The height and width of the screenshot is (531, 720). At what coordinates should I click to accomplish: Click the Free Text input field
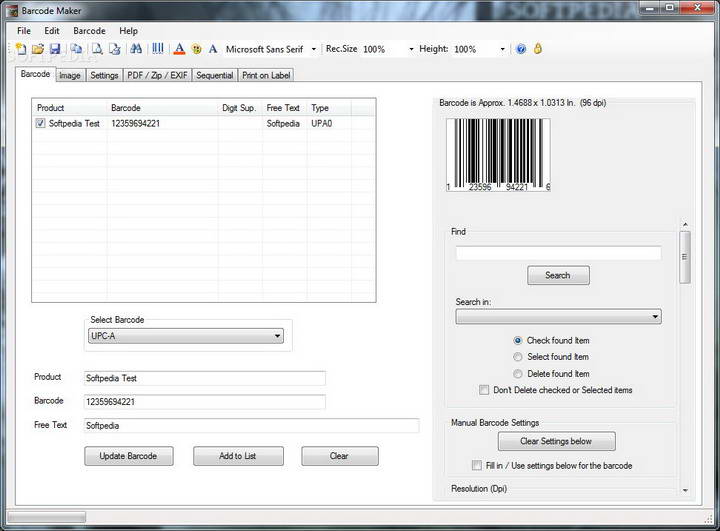(x=251, y=426)
